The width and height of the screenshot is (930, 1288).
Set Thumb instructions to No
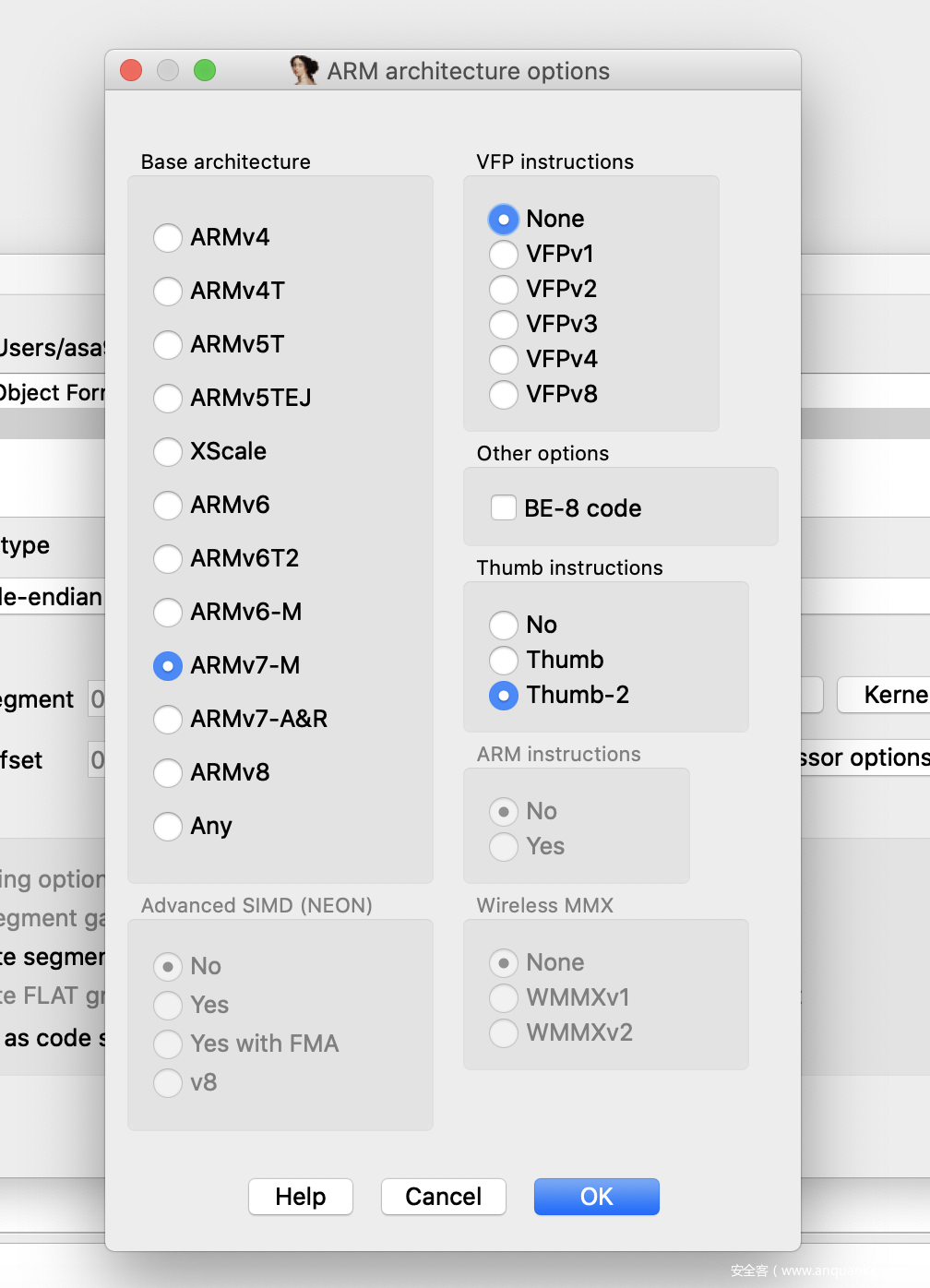pos(504,626)
